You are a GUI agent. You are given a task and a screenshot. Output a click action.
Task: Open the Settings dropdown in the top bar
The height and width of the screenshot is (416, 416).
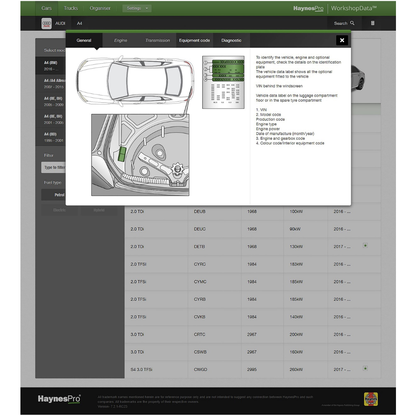pos(137,8)
